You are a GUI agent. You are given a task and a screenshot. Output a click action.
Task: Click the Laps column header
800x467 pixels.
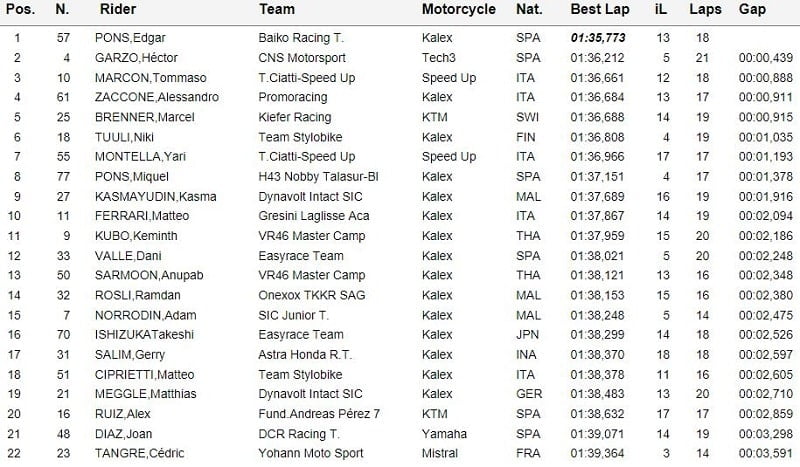click(704, 9)
